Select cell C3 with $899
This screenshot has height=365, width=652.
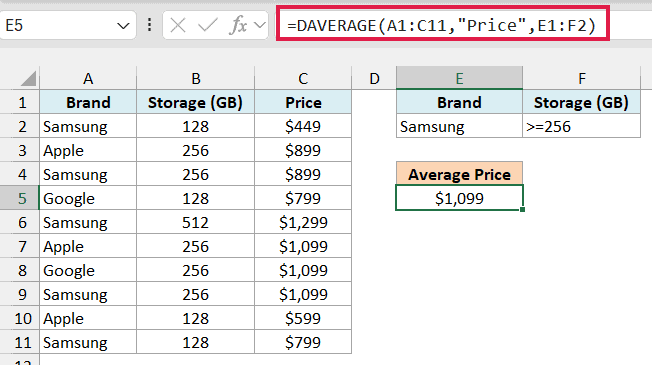pyautogui.click(x=303, y=150)
